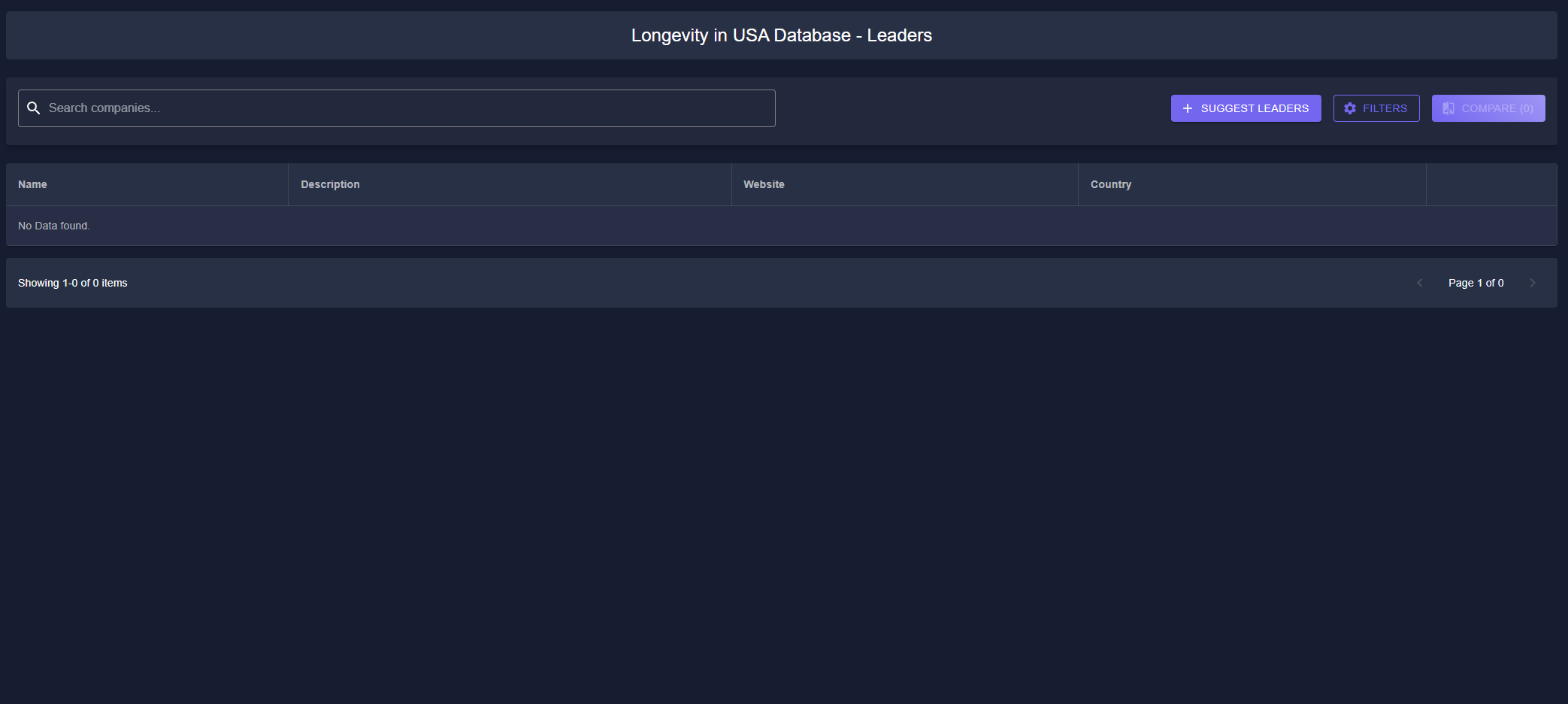The image size is (1568, 704).
Task: Click the Page 1 of 0 indicator
Action: 1476,283
